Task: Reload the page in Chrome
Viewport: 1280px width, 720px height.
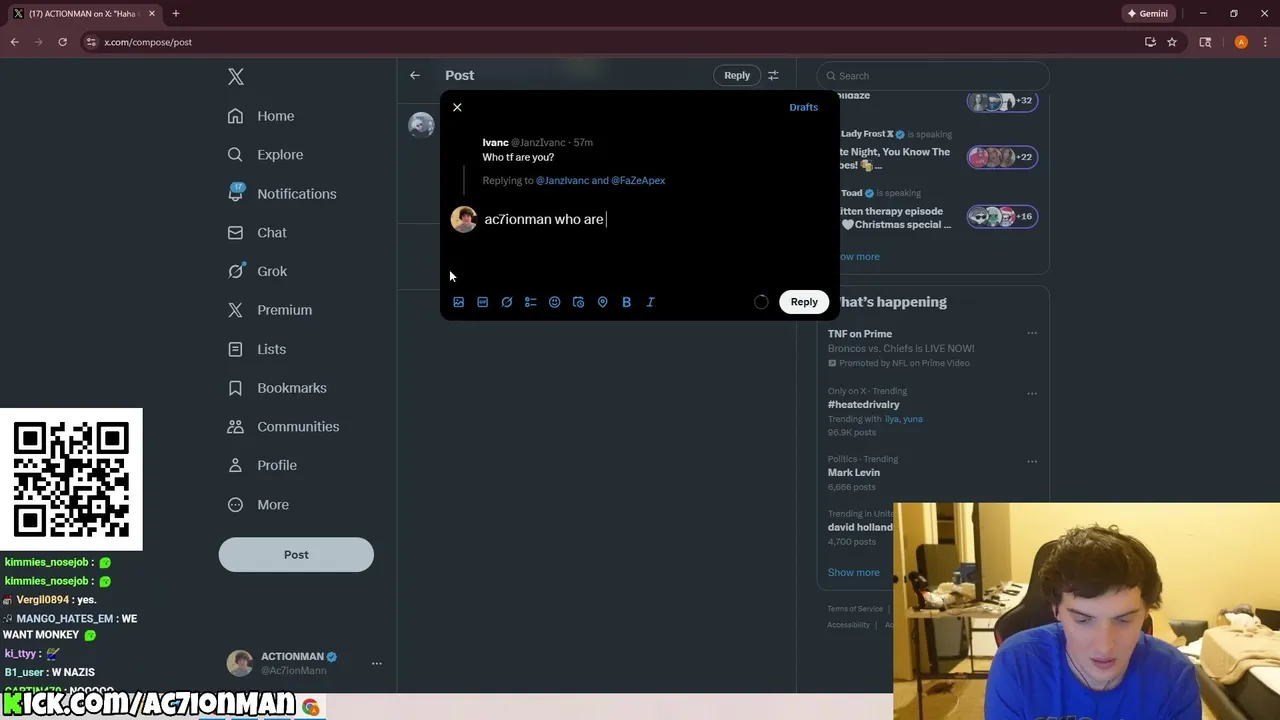Action: 62,42
